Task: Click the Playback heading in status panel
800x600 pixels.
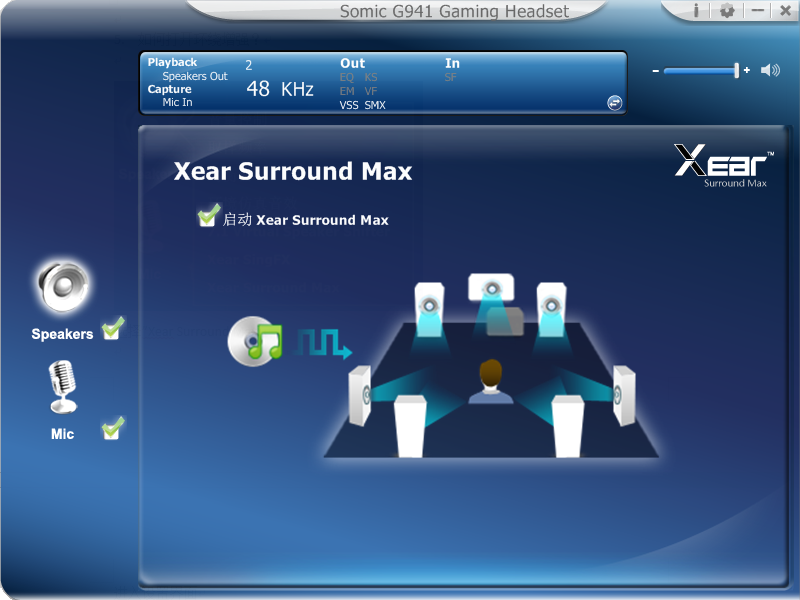Action: click(172, 62)
